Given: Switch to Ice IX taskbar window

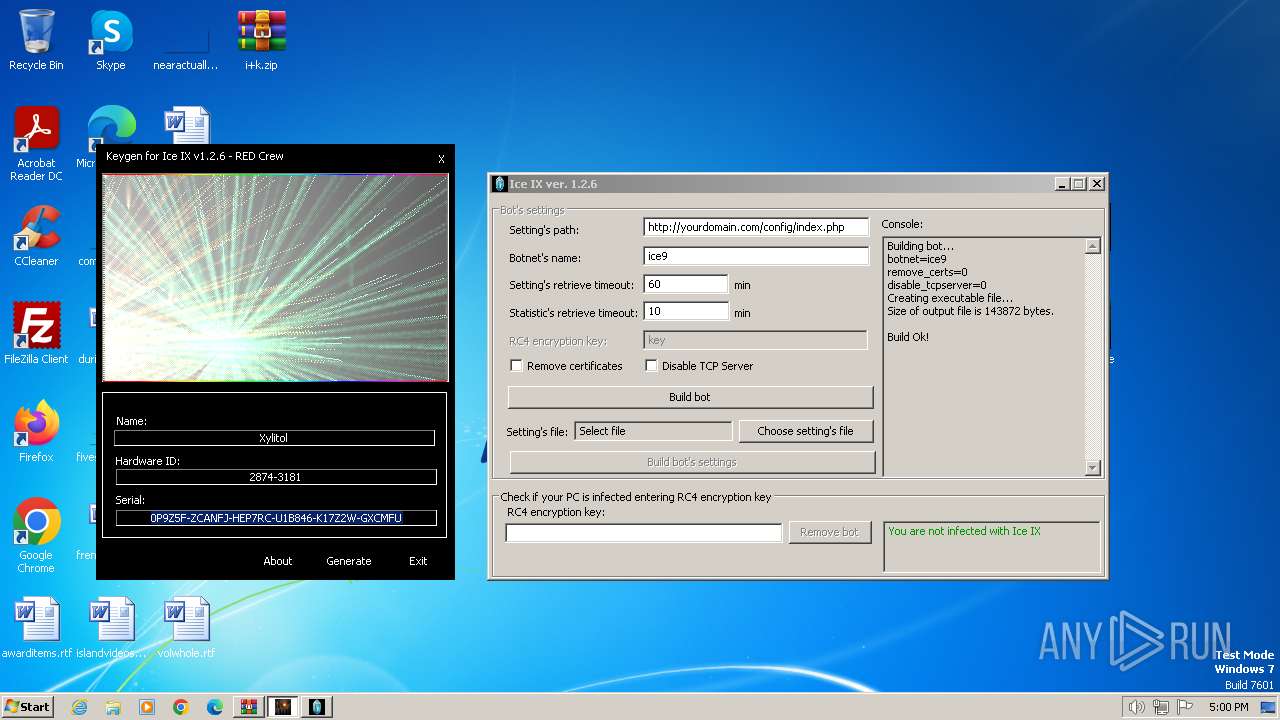Looking at the screenshot, I should [317, 707].
